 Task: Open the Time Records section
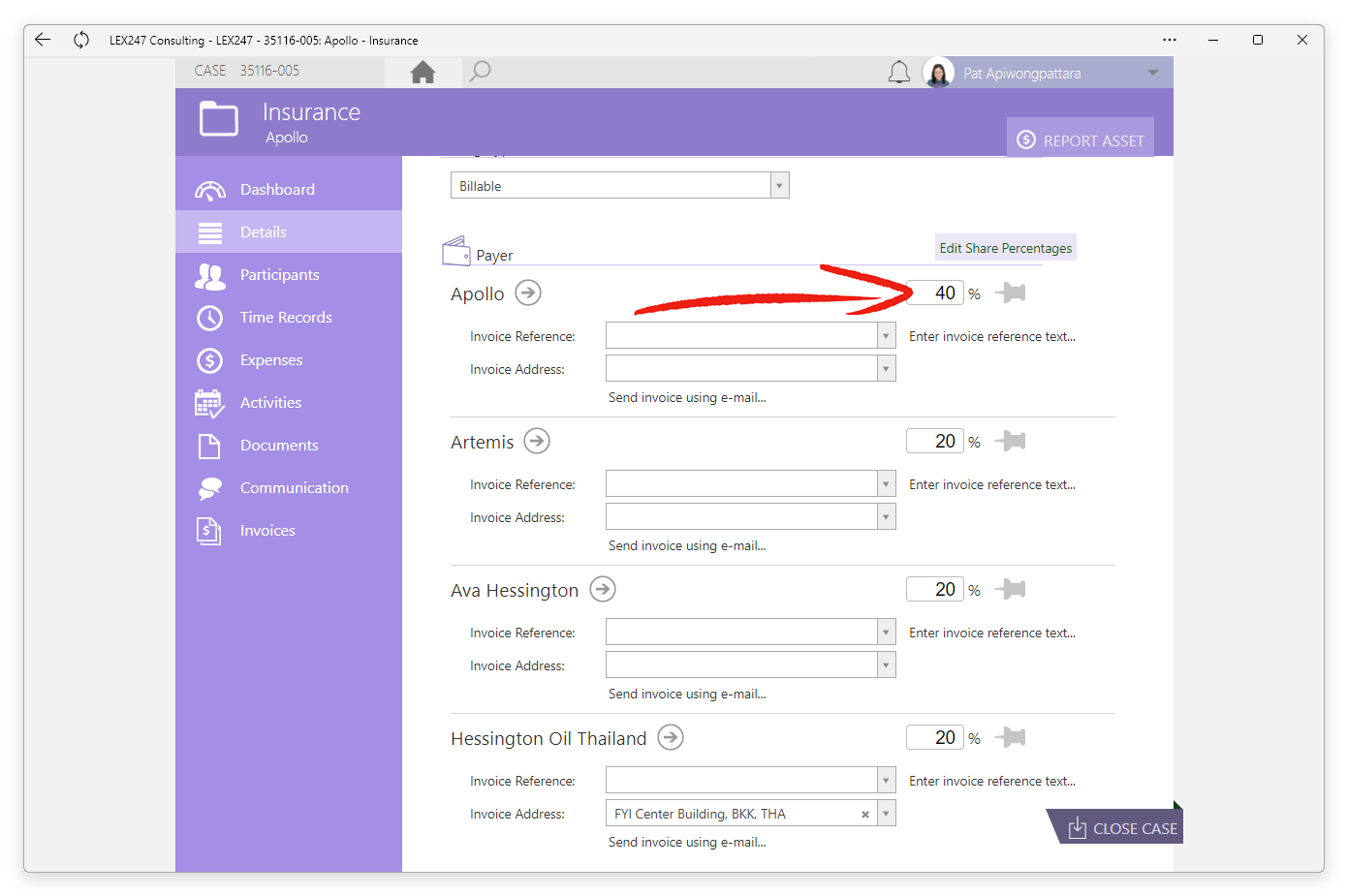pos(289,318)
